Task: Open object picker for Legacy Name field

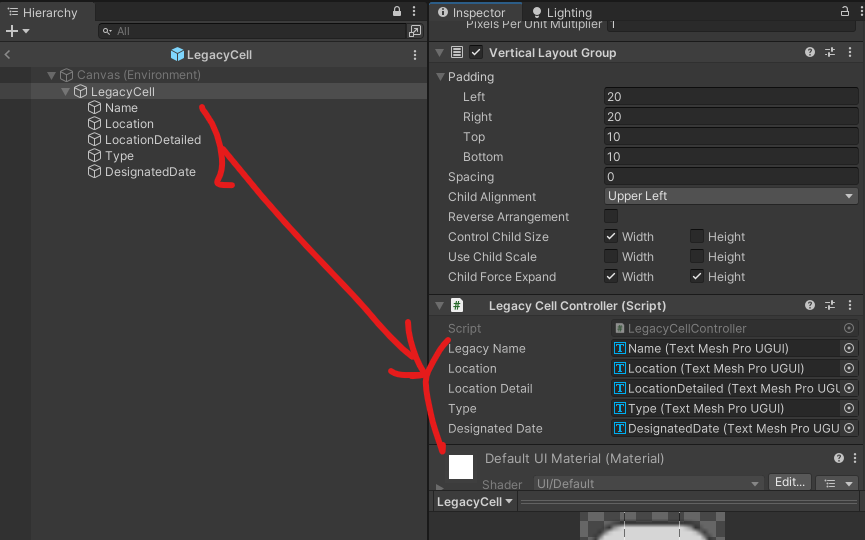Action: tap(849, 348)
